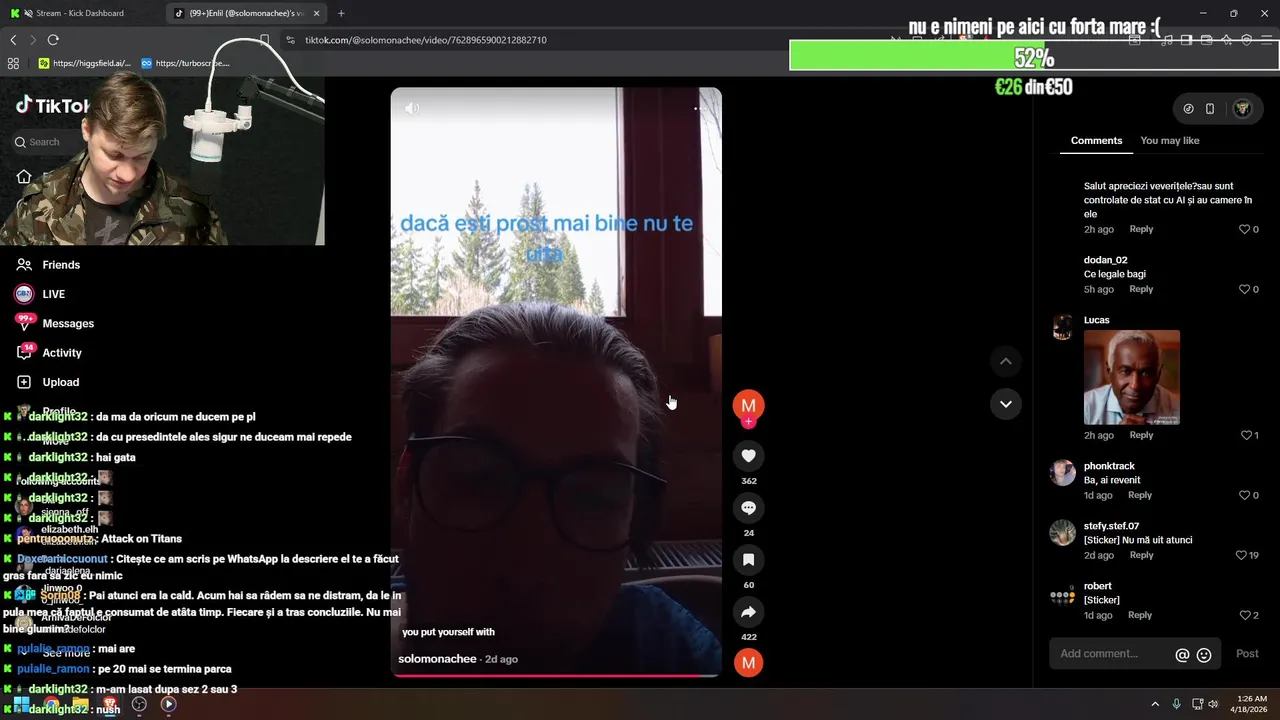Reply to dodan_02 comment

pyautogui.click(x=1141, y=289)
